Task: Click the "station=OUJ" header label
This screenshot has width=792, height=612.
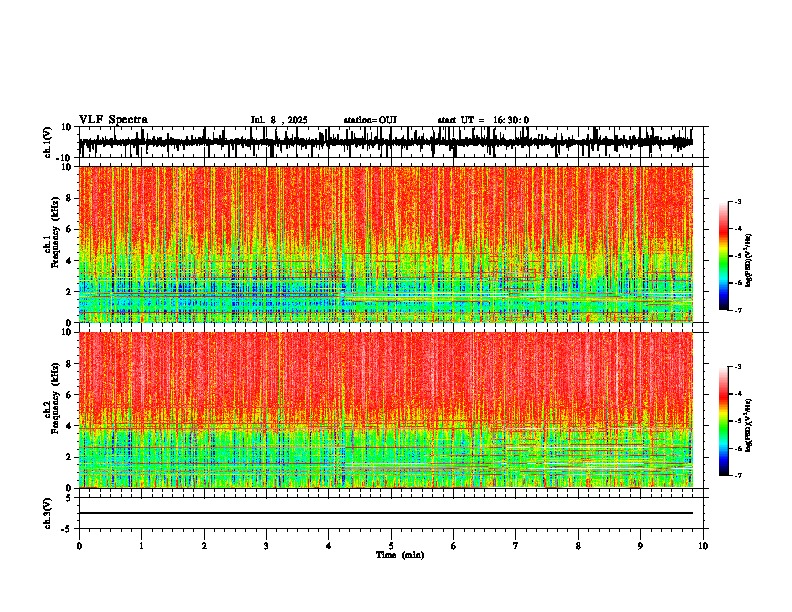Action: click(x=370, y=120)
